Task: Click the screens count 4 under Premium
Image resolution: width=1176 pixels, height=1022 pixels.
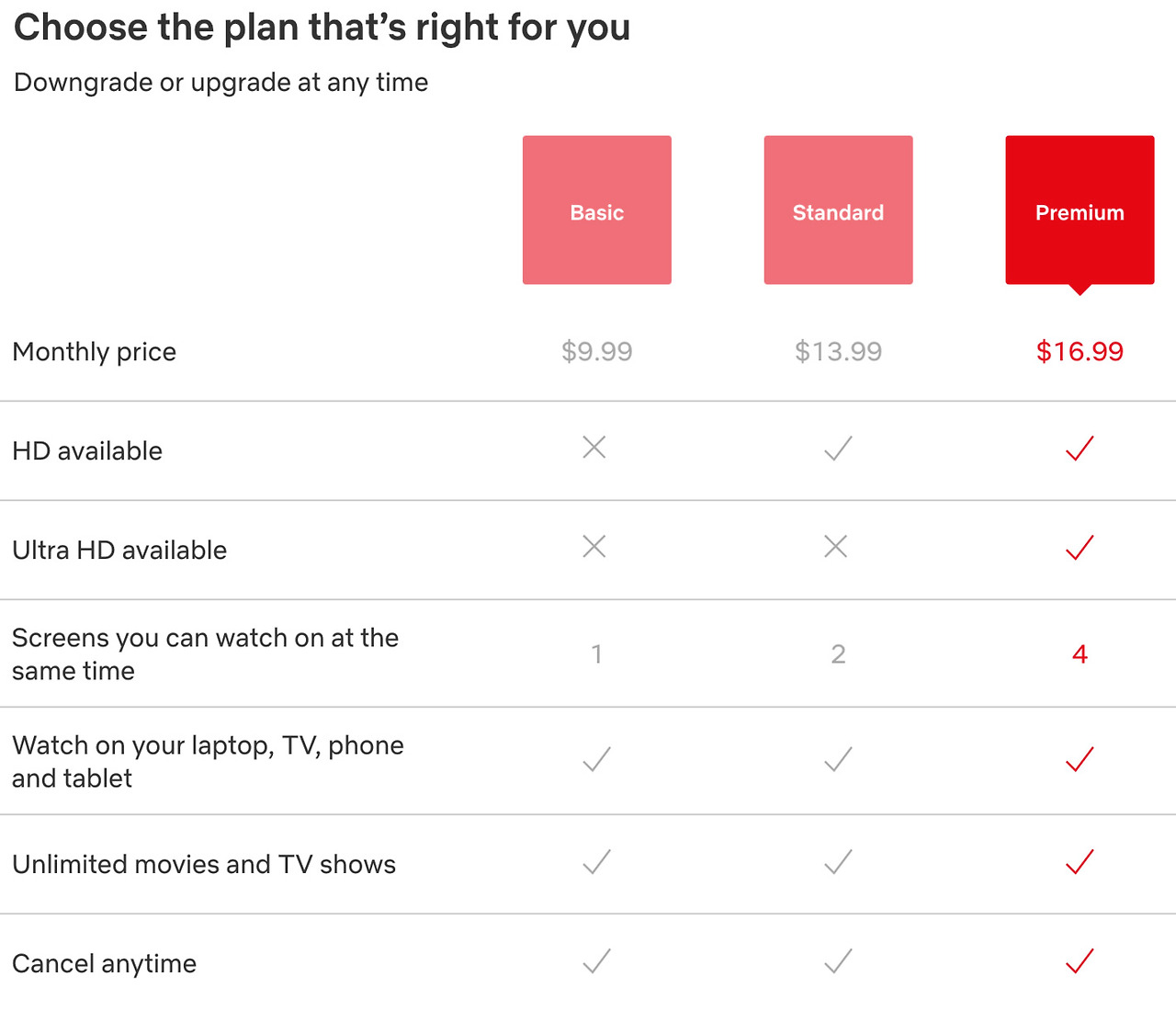Action: [1080, 654]
